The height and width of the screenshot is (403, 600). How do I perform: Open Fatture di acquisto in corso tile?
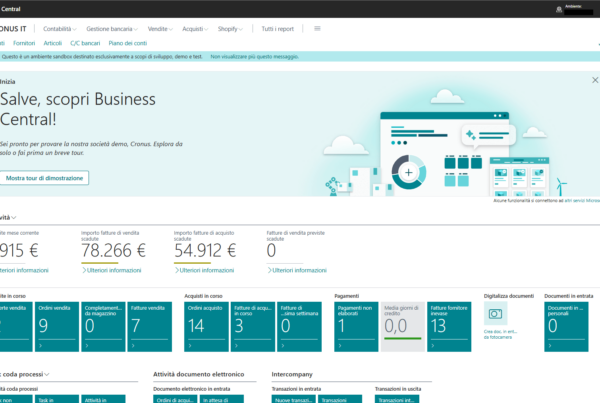[x=253, y=326]
